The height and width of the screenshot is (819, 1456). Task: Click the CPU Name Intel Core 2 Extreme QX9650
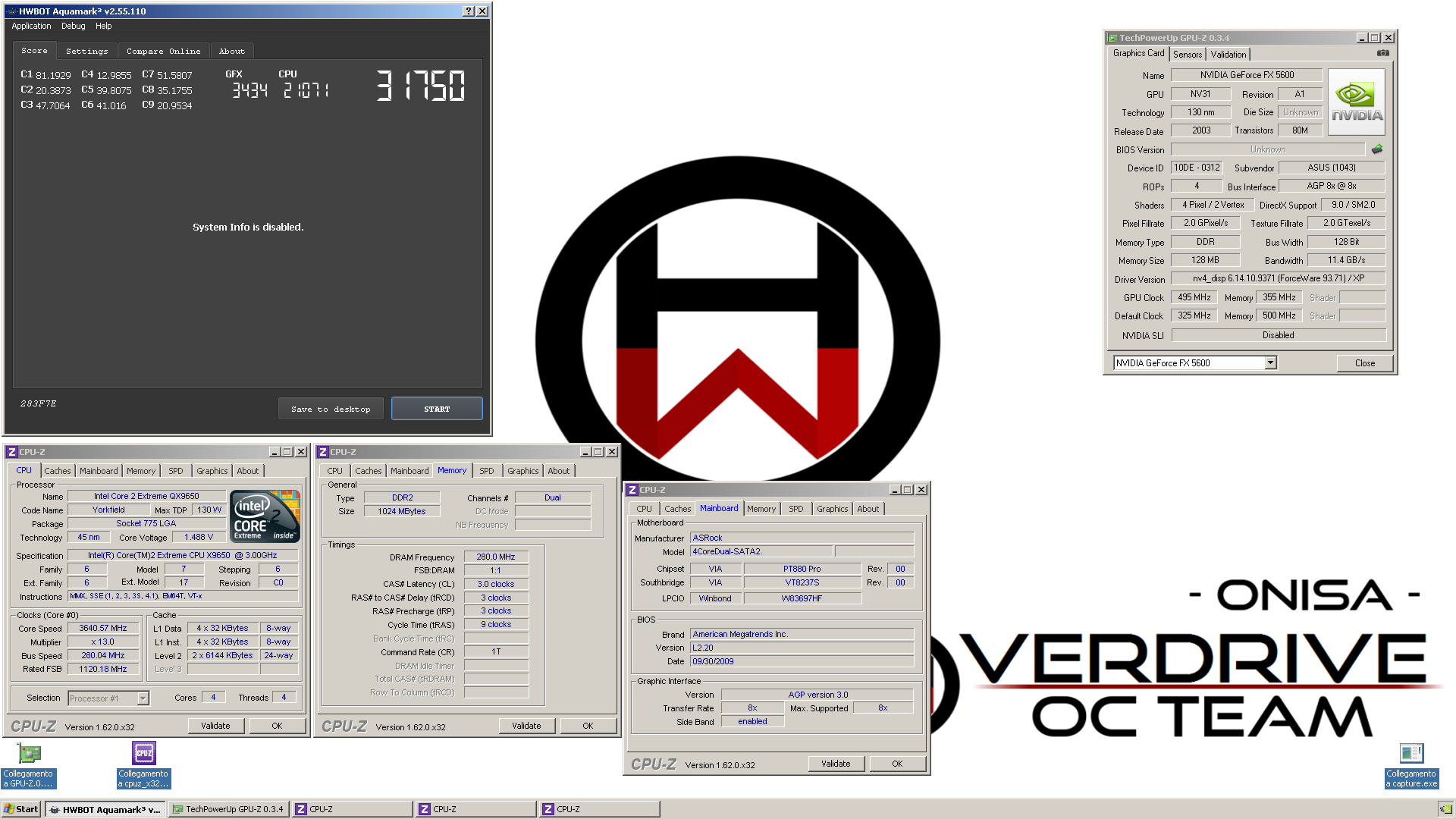click(x=146, y=497)
